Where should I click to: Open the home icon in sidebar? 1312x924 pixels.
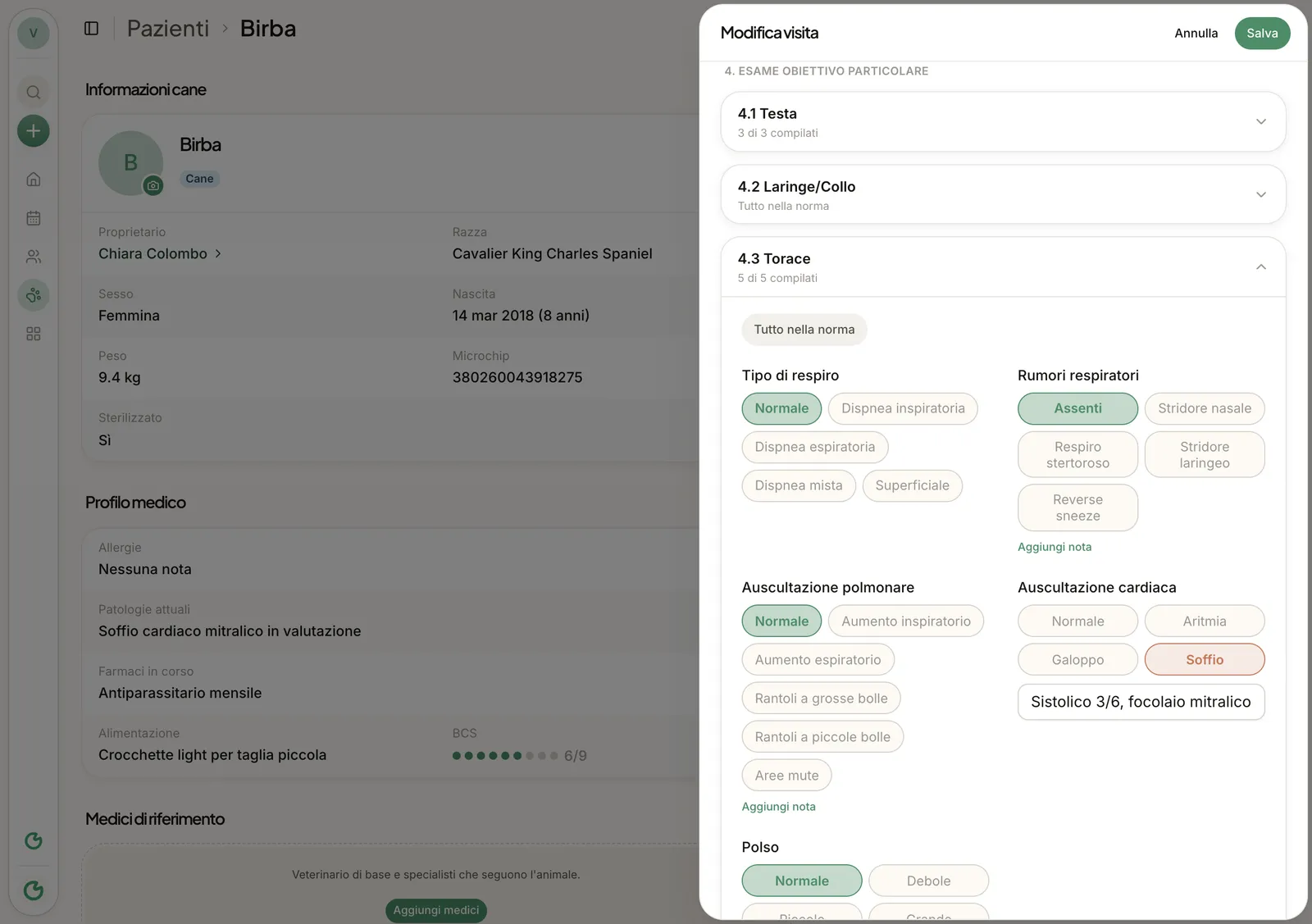coord(33,179)
